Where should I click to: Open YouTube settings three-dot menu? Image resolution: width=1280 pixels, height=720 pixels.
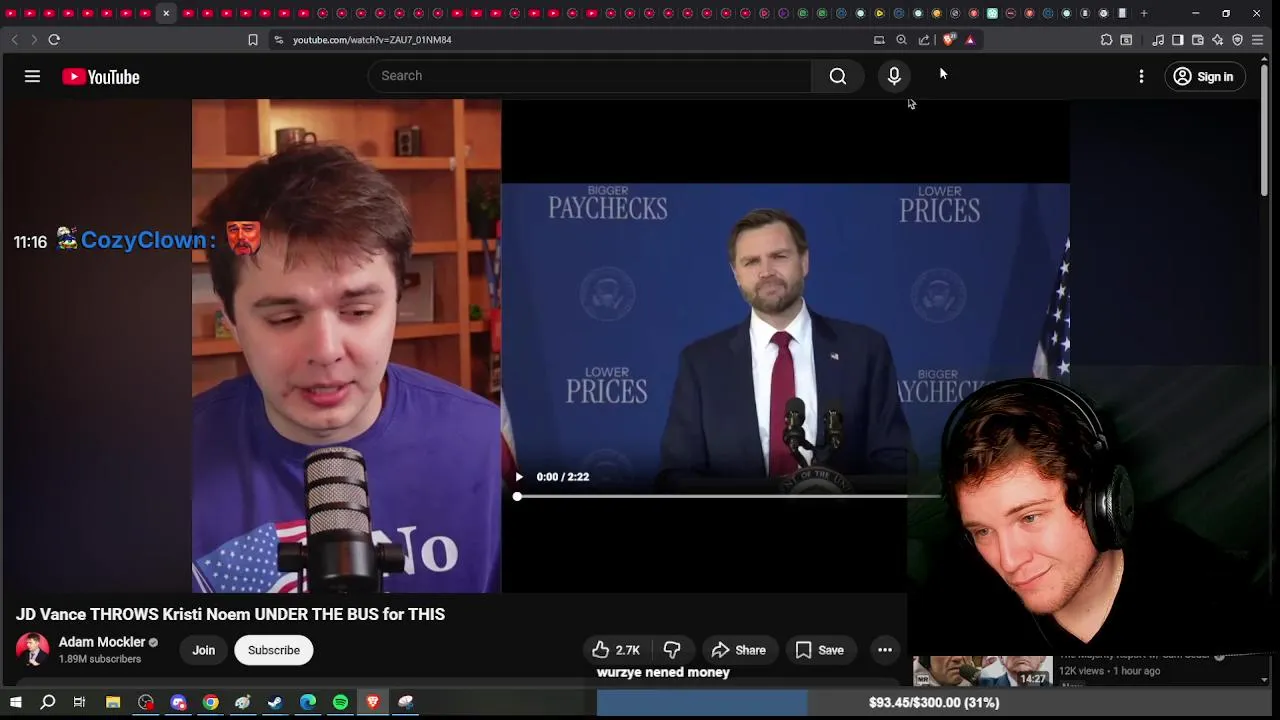[1141, 76]
